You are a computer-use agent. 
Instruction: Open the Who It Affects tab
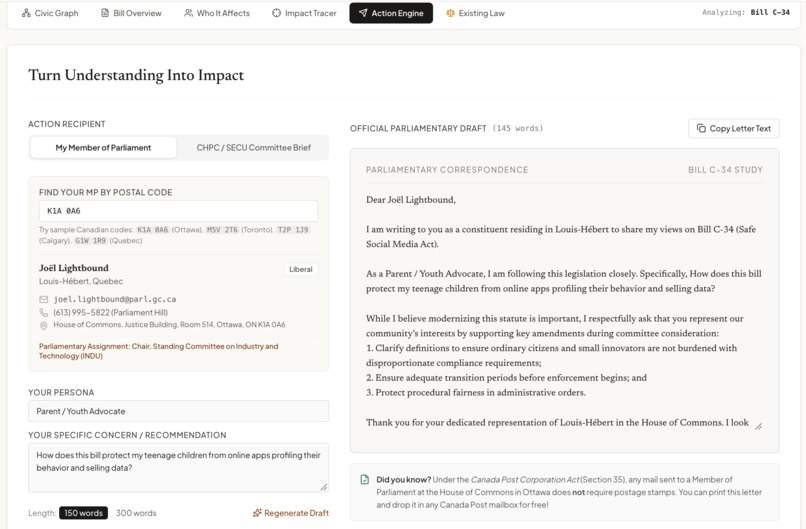coord(217,13)
